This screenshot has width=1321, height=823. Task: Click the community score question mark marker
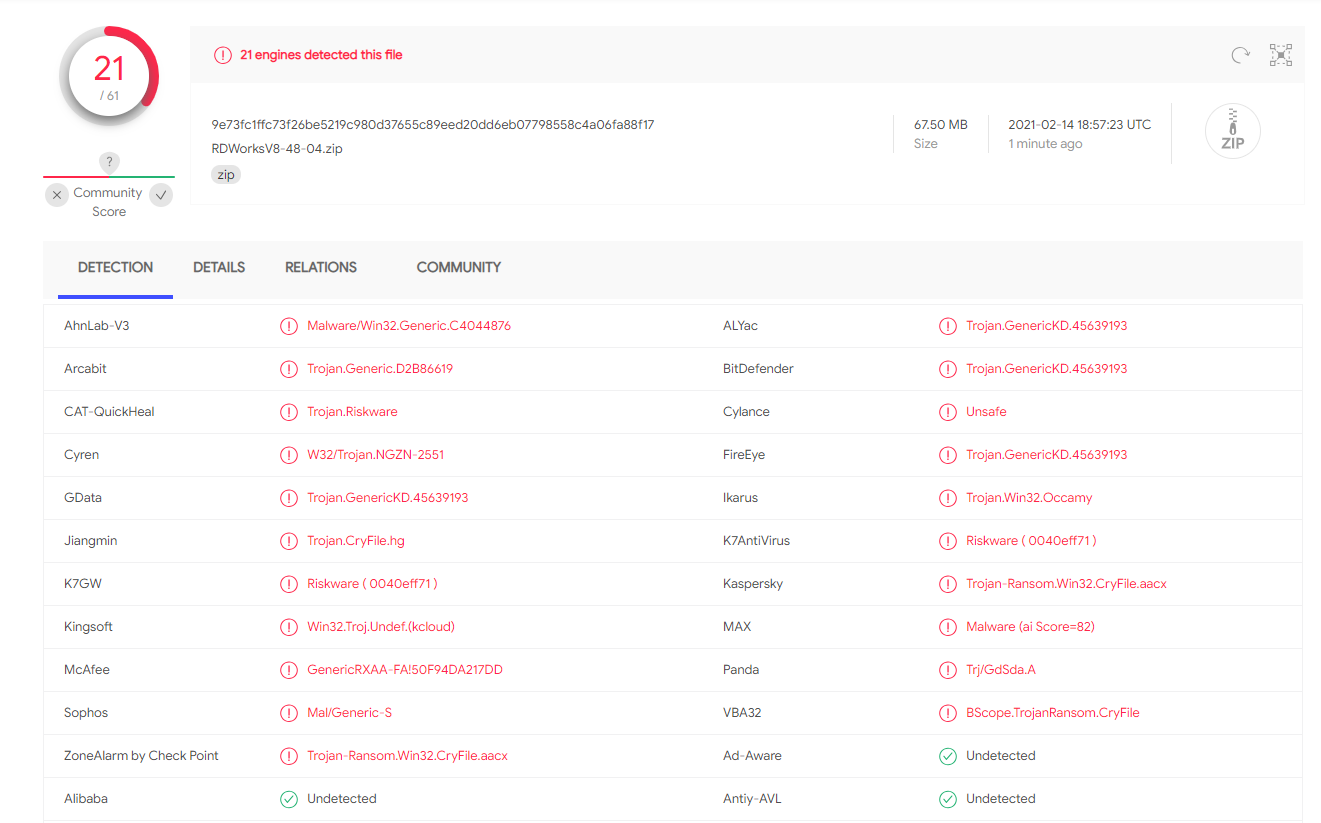tap(110, 162)
